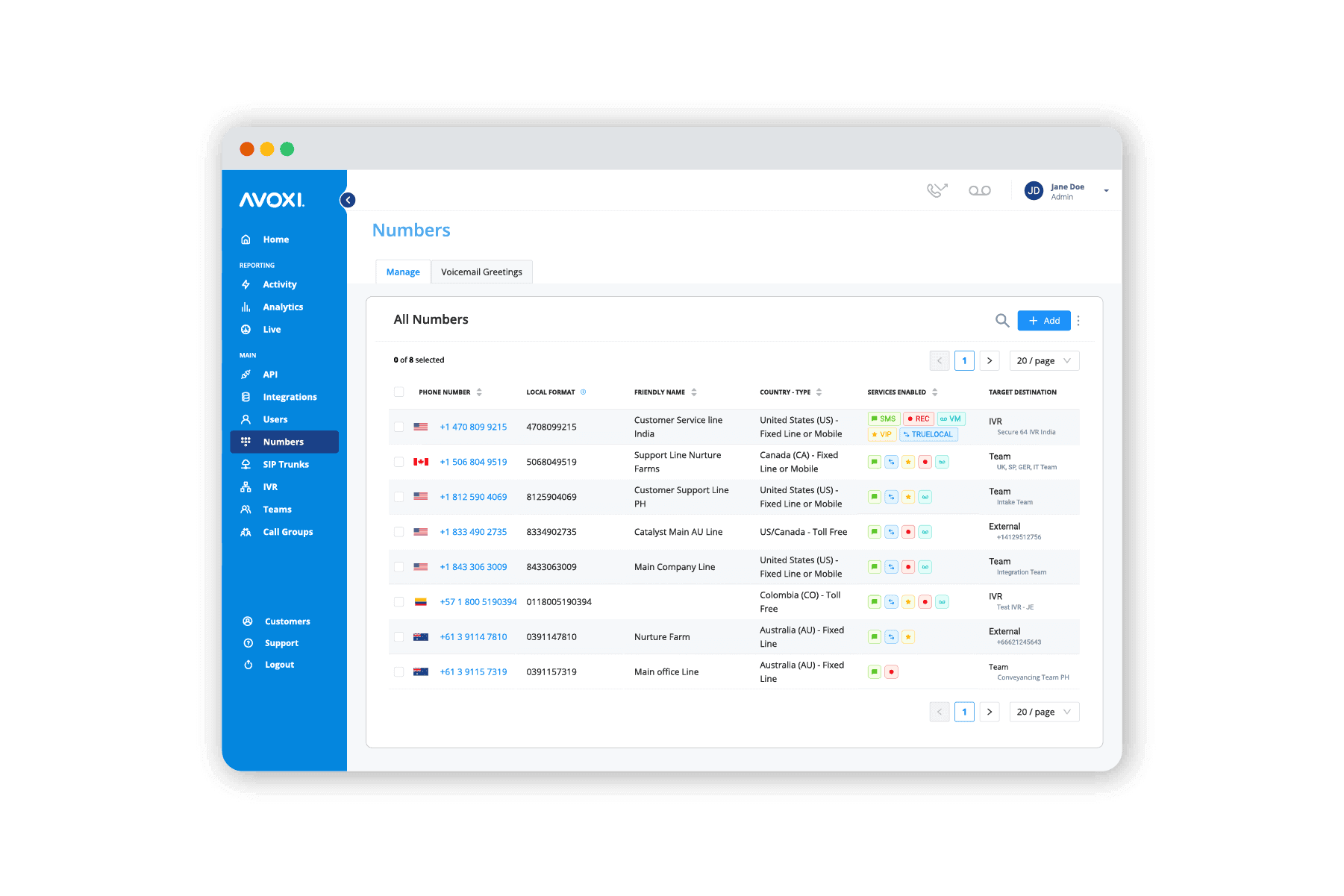Click the TRUELOCAL badge on first row
The image size is (1344, 896).
(x=928, y=434)
